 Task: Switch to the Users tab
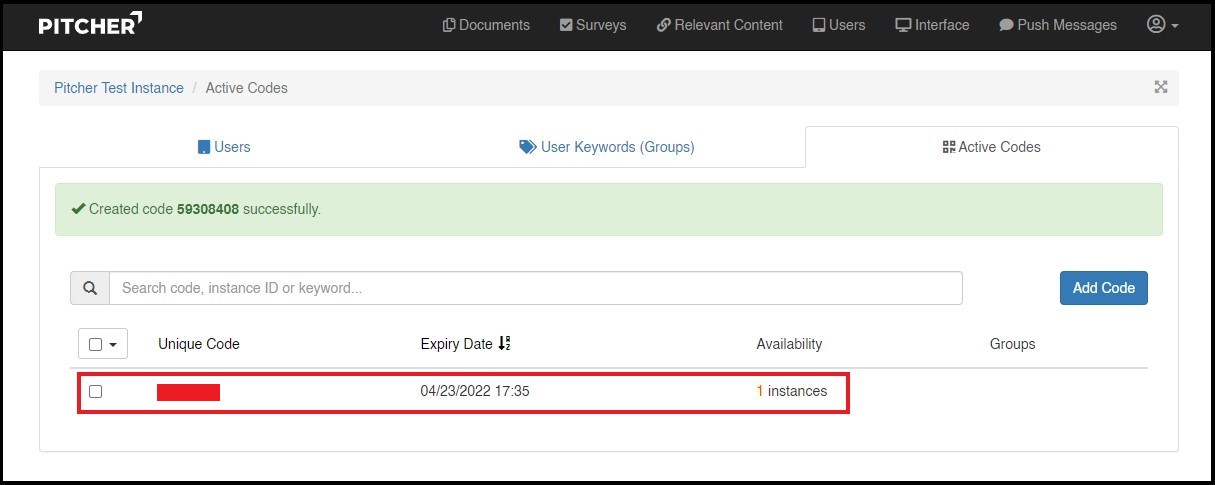point(224,147)
